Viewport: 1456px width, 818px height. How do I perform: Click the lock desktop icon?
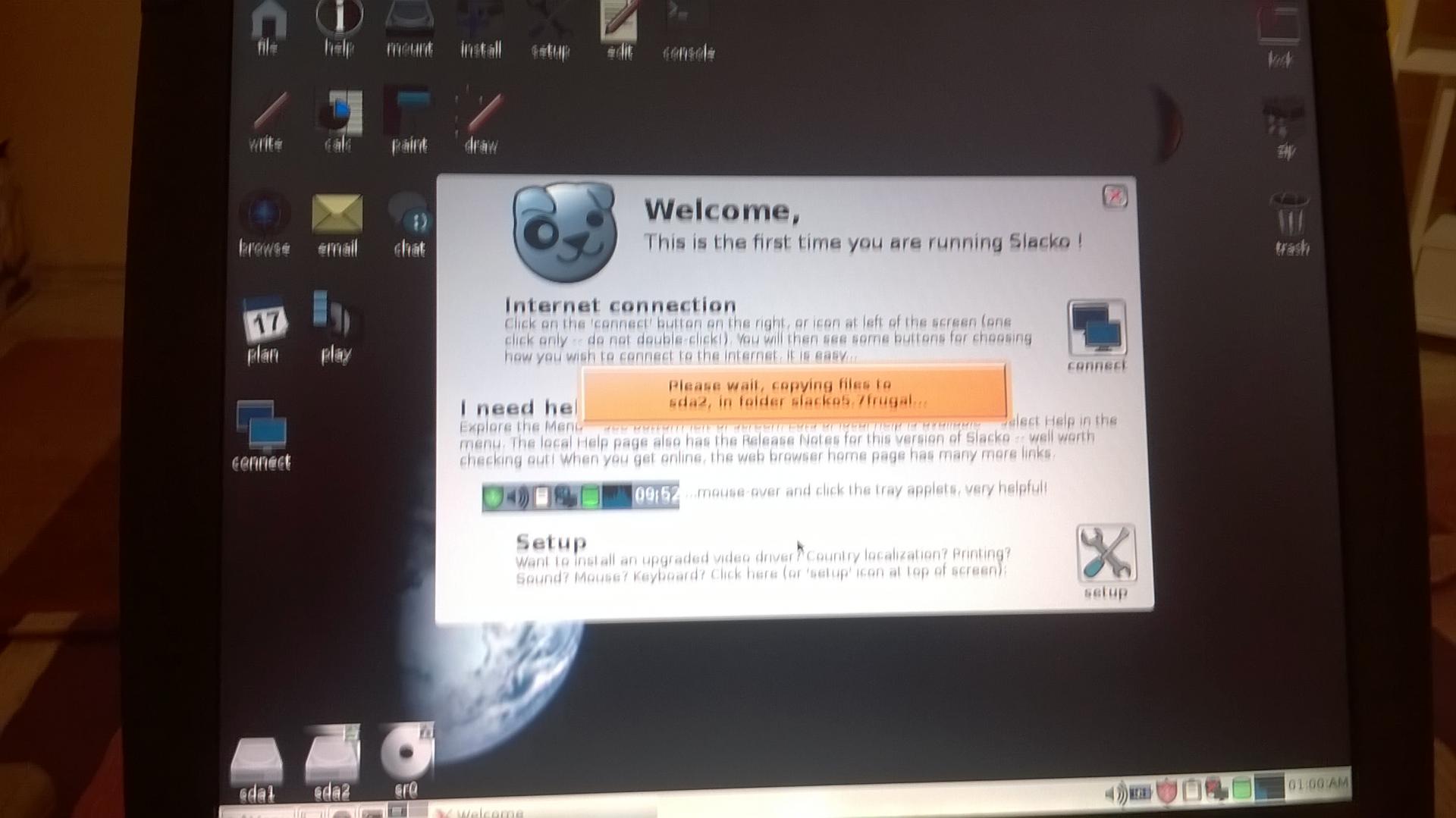(x=1280, y=36)
